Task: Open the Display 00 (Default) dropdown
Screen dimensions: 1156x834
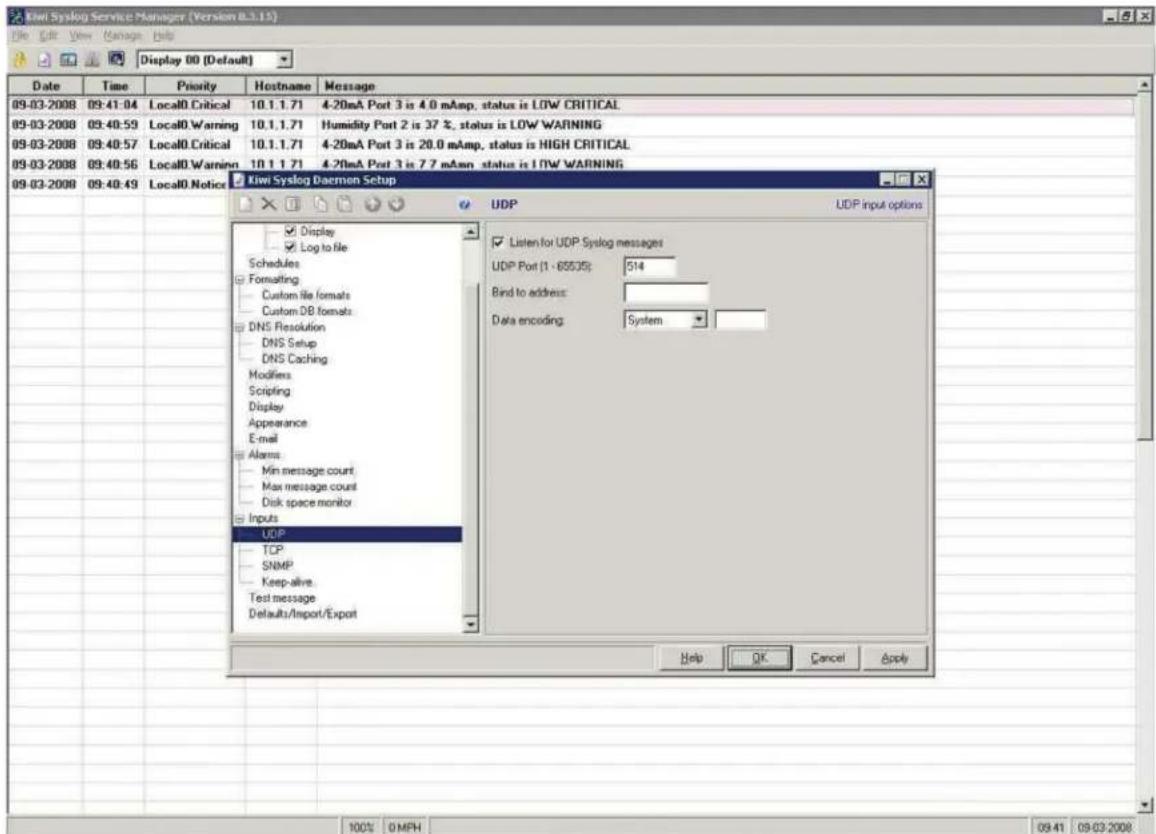Action: pos(285,60)
